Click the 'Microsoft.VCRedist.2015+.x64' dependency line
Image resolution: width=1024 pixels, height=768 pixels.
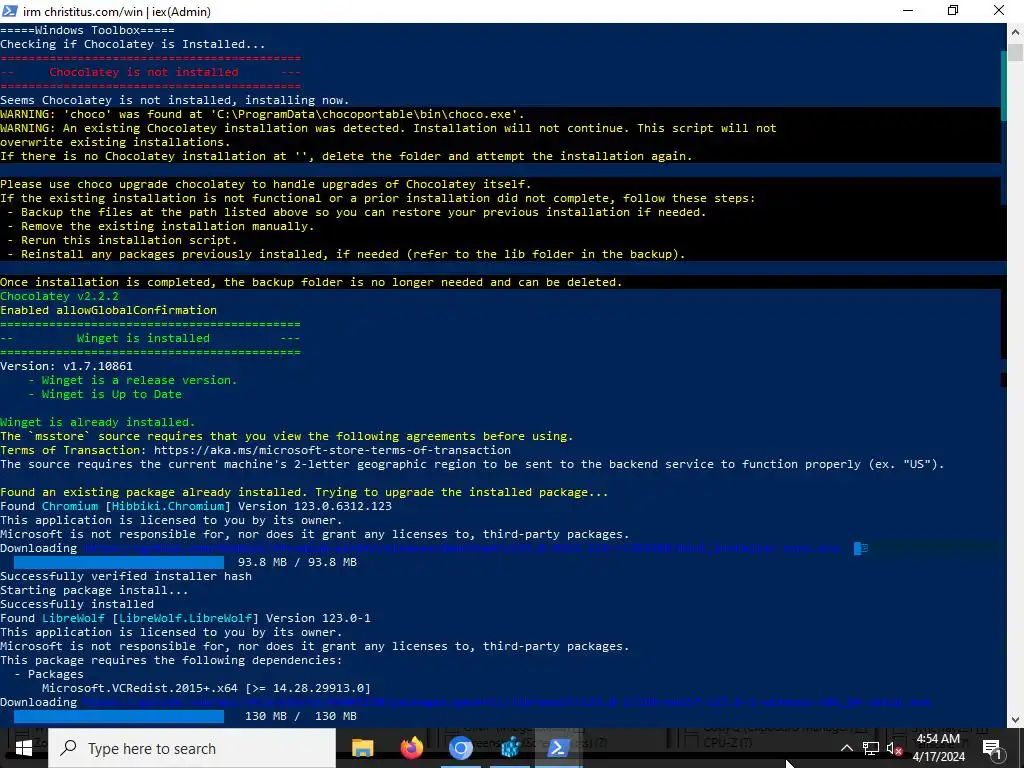point(206,688)
